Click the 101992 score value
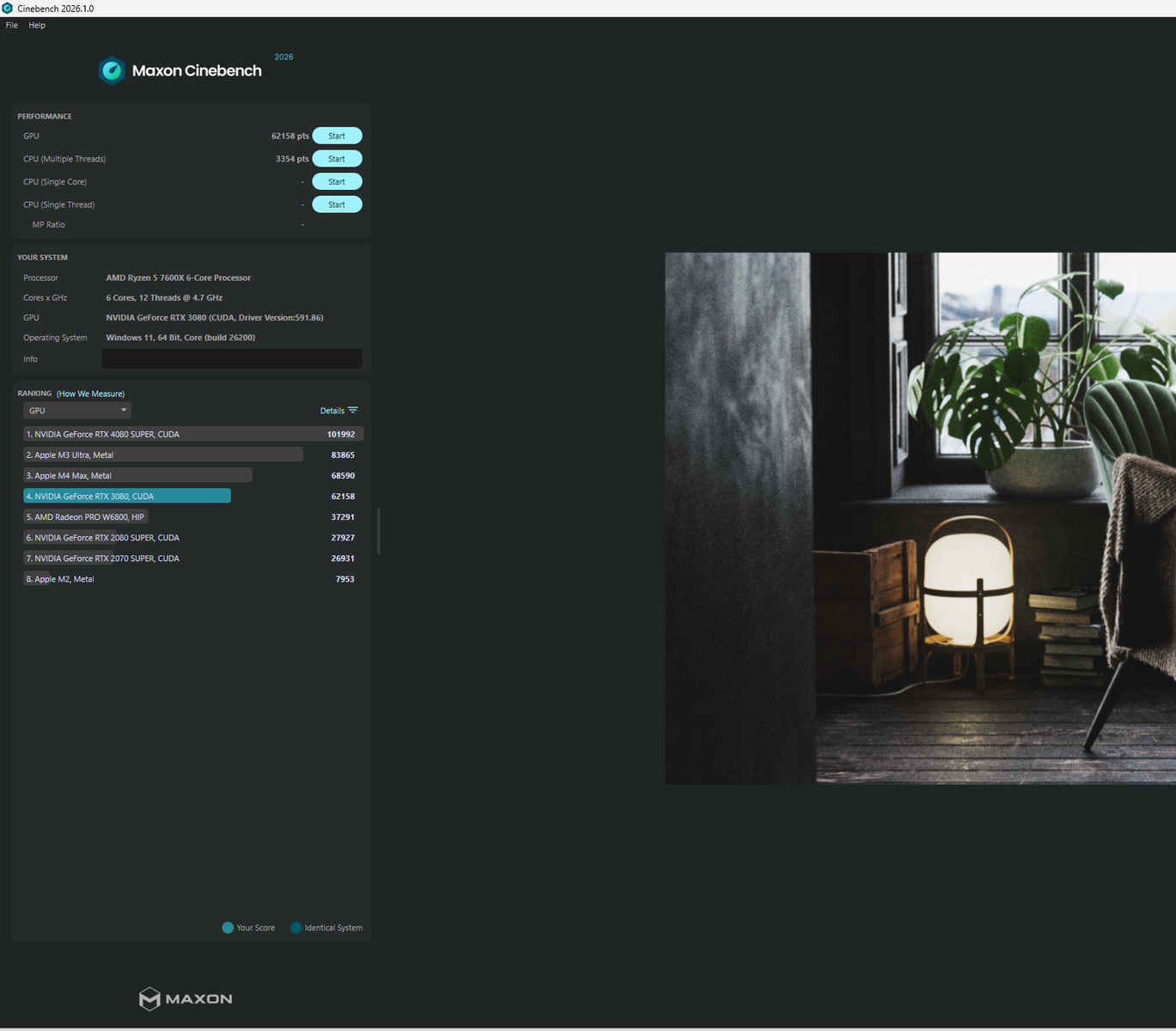1176x1031 pixels. [341, 434]
